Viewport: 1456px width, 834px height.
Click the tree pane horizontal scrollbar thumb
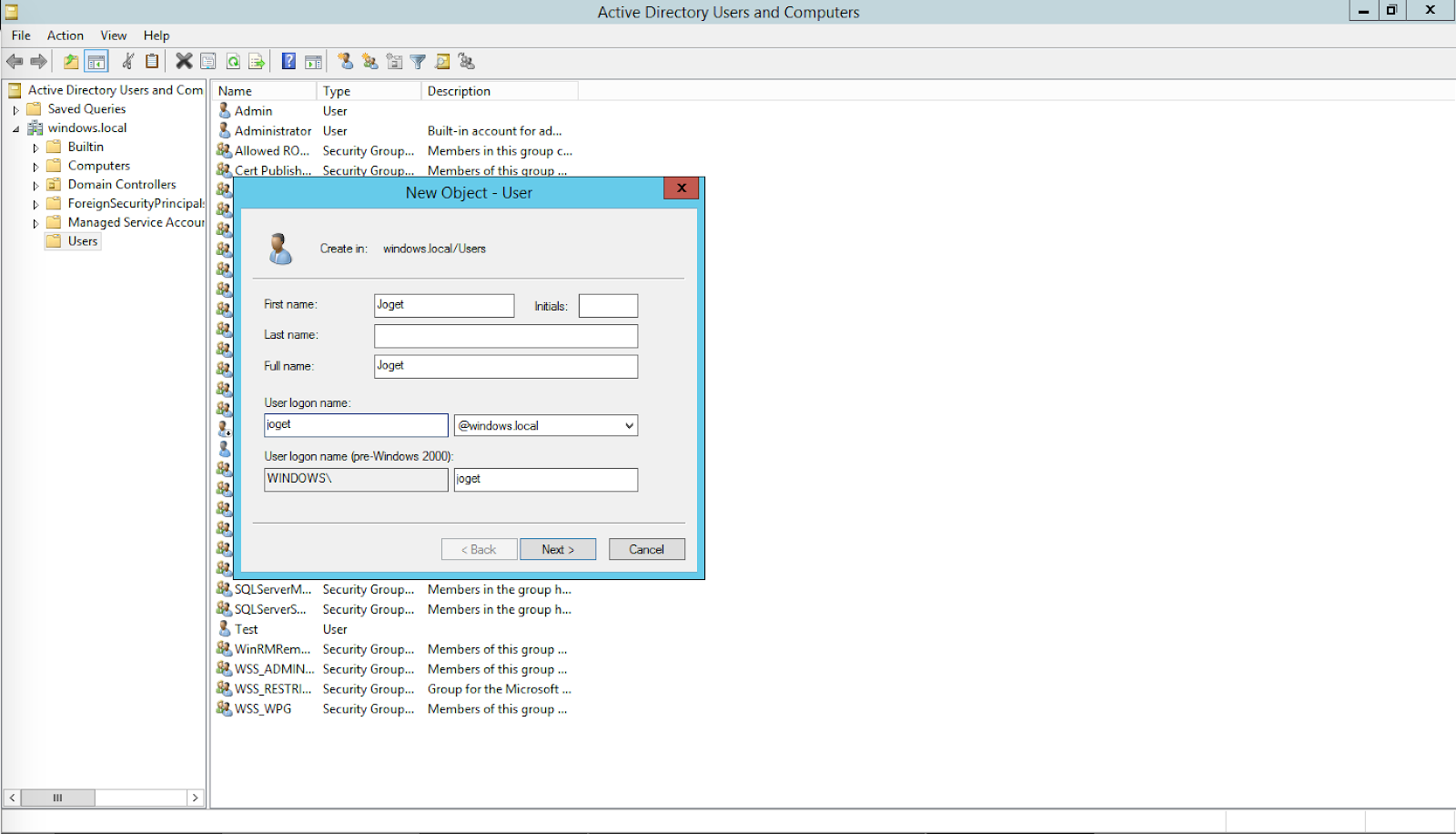point(58,798)
